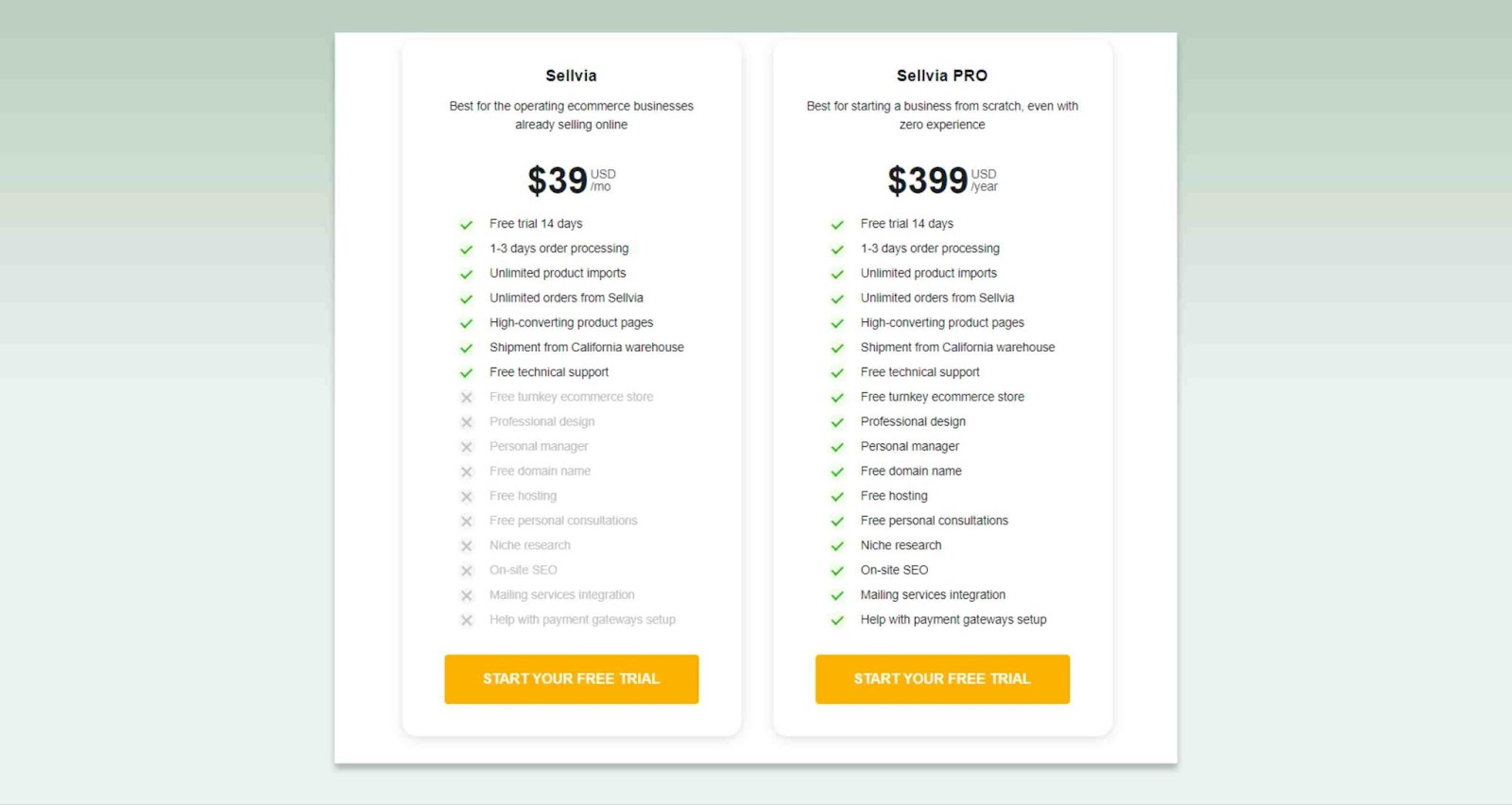
Task: Click the X icon next to Personal manager
Action: [466, 447]
